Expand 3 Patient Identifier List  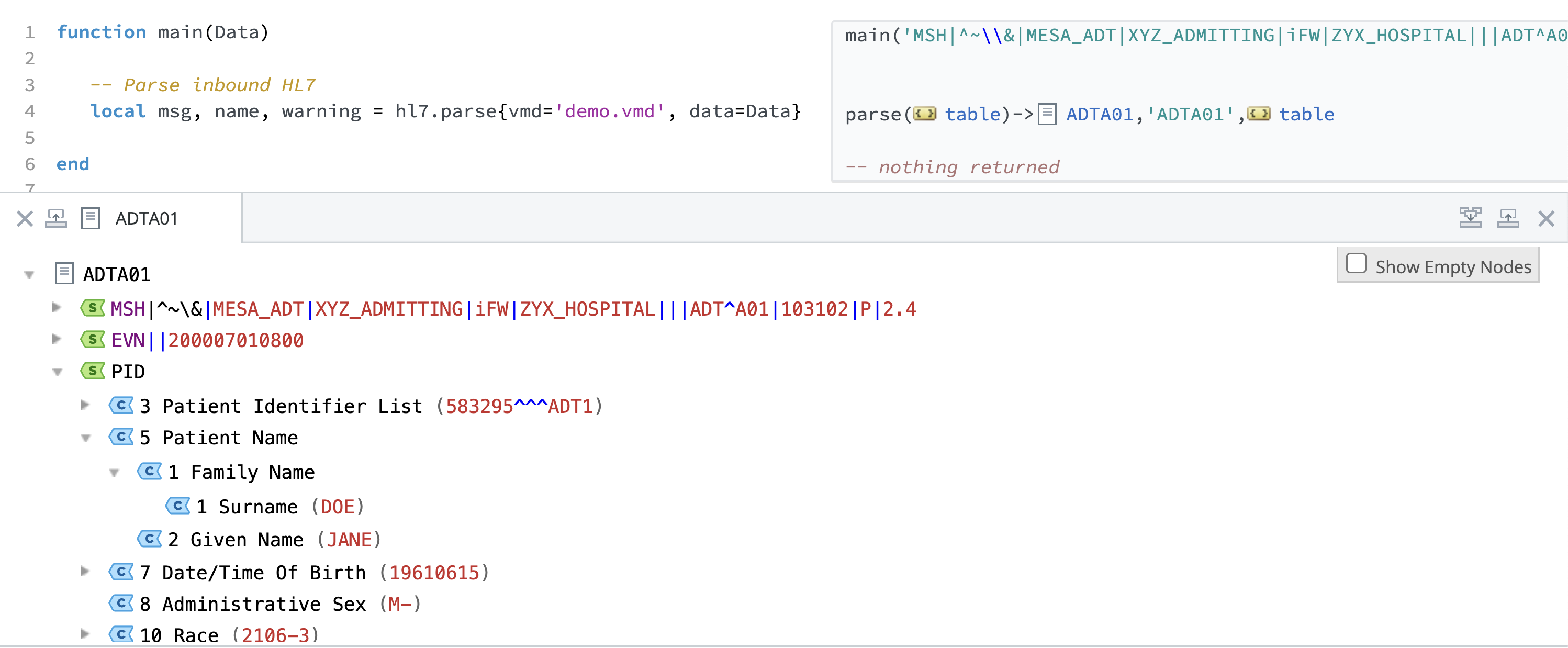pos(85,405)
